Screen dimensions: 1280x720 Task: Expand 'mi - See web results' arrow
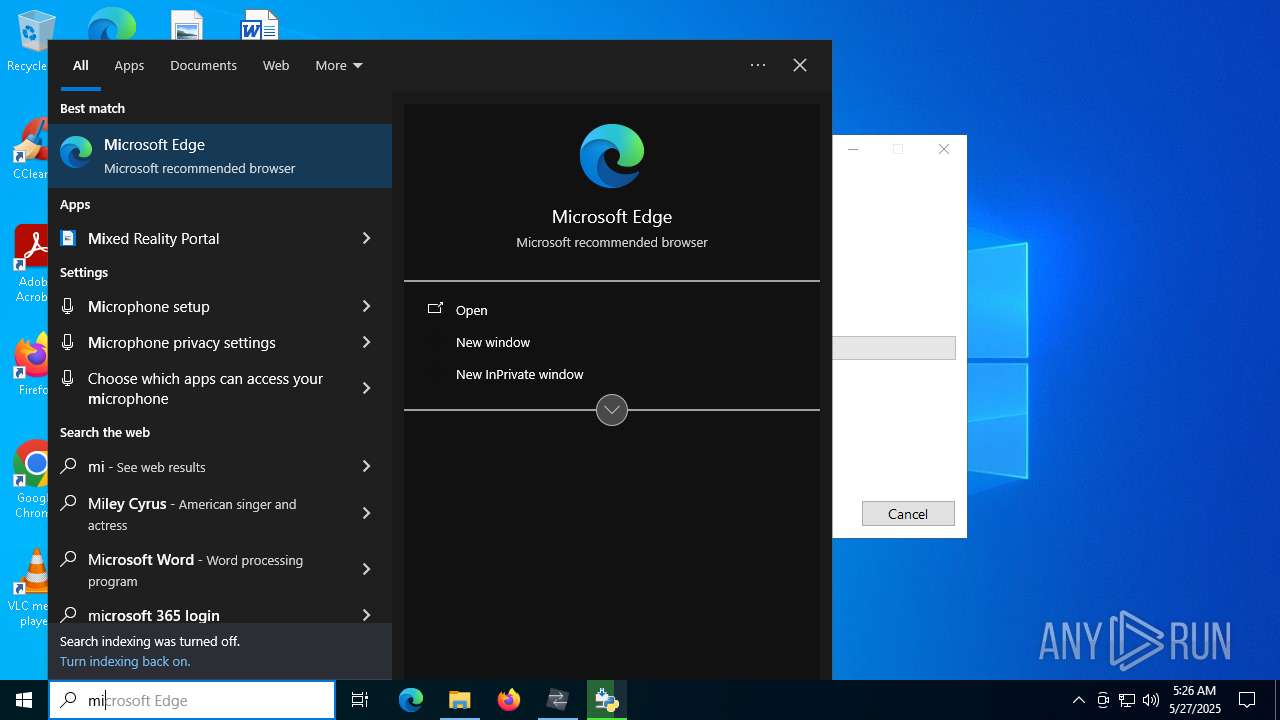pos(366,466)
